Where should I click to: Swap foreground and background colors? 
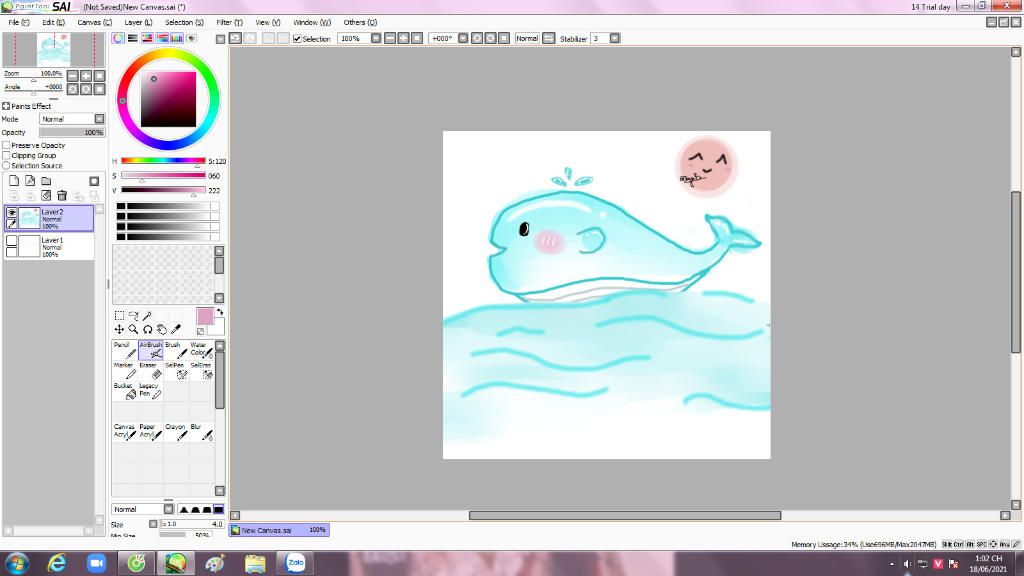click(220, 312)
